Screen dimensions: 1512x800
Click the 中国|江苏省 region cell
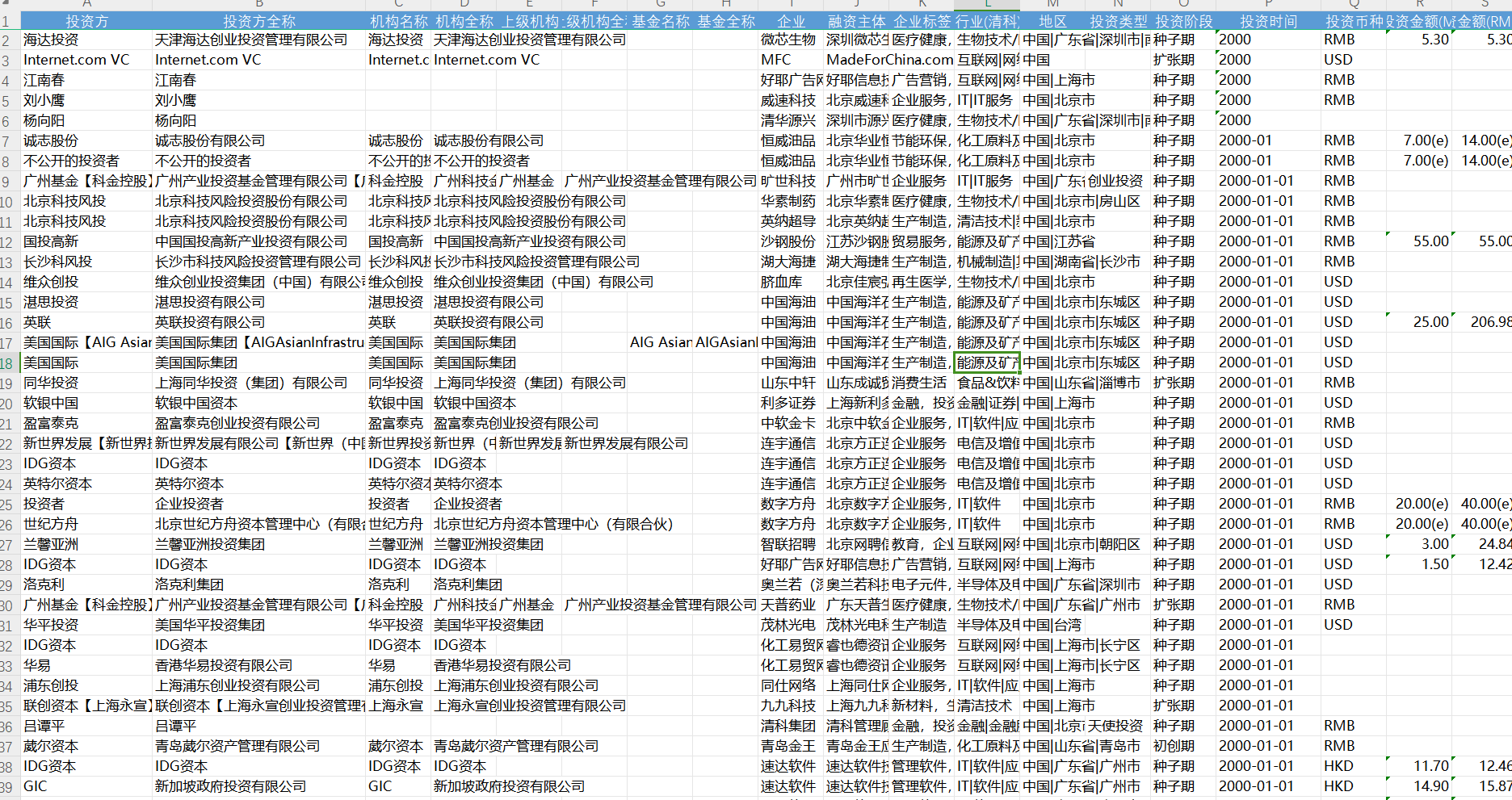pyautogui.click(x=1052, y=241)
